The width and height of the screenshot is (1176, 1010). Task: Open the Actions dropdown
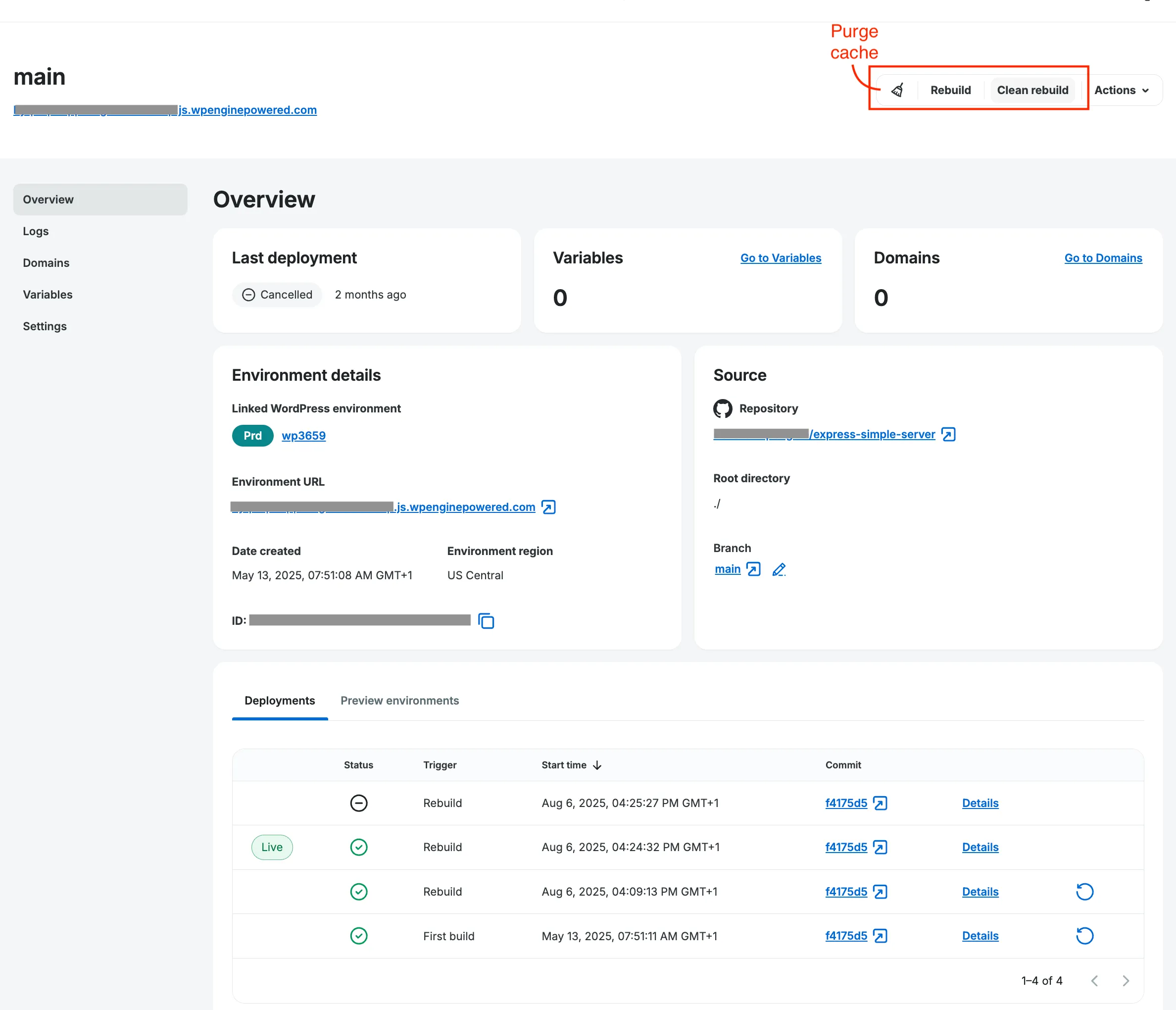point(1122,90)
